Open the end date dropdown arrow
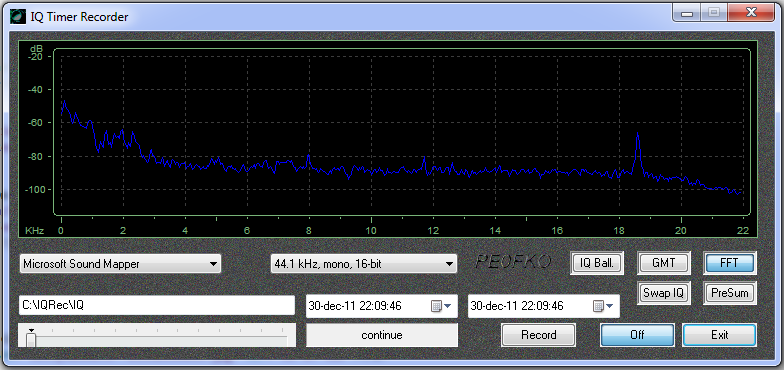 coord(610,306)
